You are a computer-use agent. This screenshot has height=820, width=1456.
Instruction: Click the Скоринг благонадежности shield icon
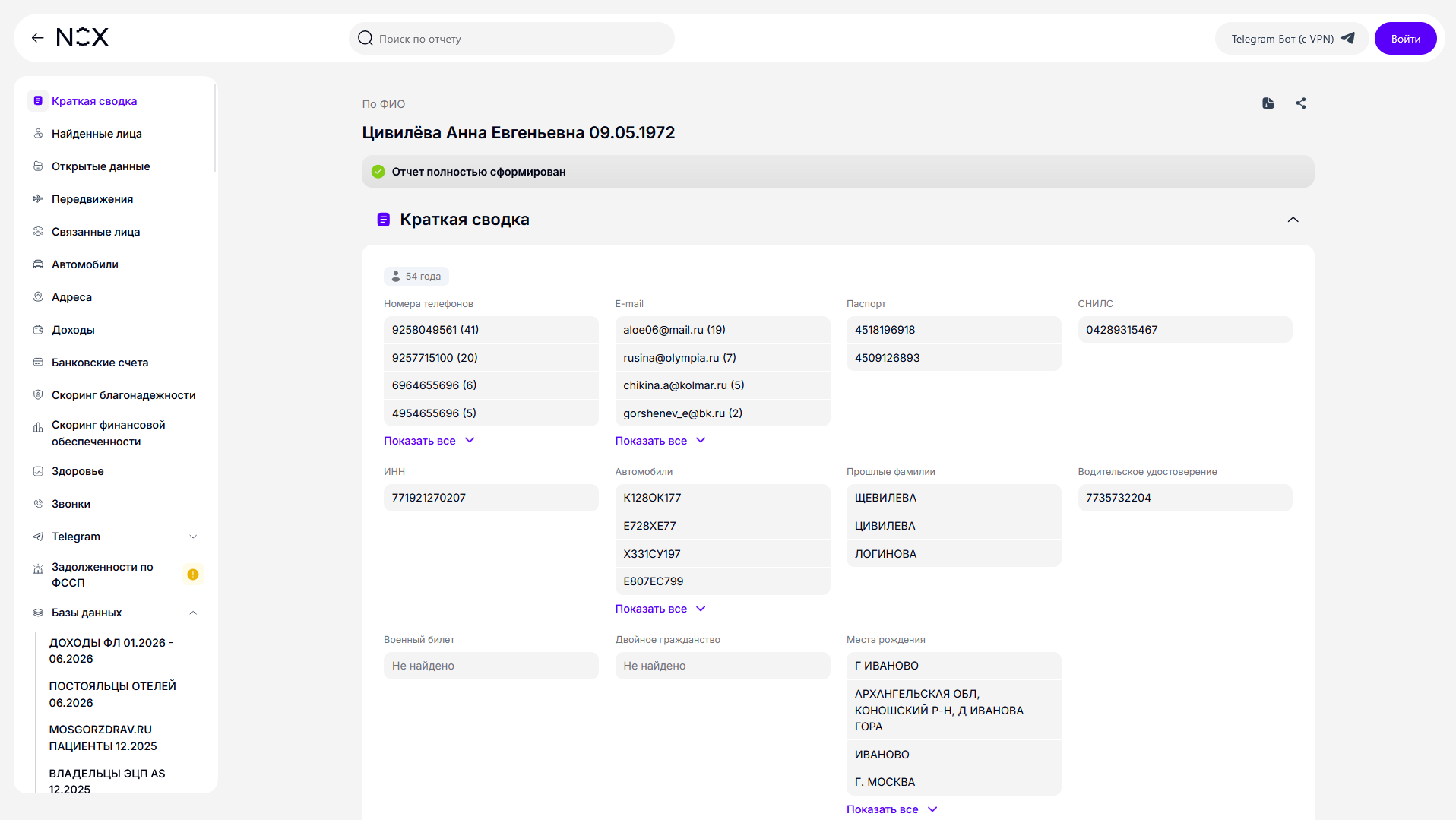pyautogui.click(x=38, y=395)
